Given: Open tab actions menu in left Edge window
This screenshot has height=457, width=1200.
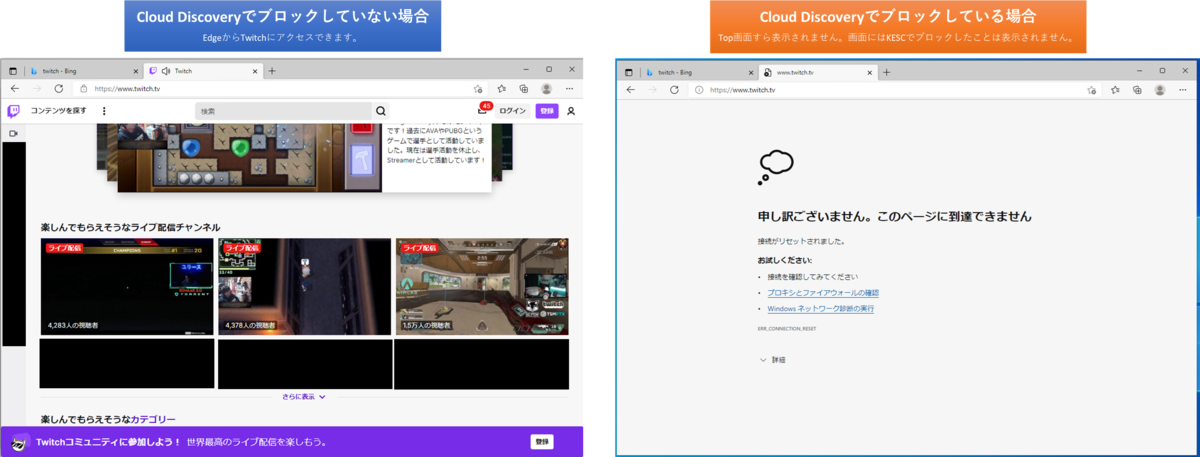Looking at the screenshot, I should pos(14,71).
